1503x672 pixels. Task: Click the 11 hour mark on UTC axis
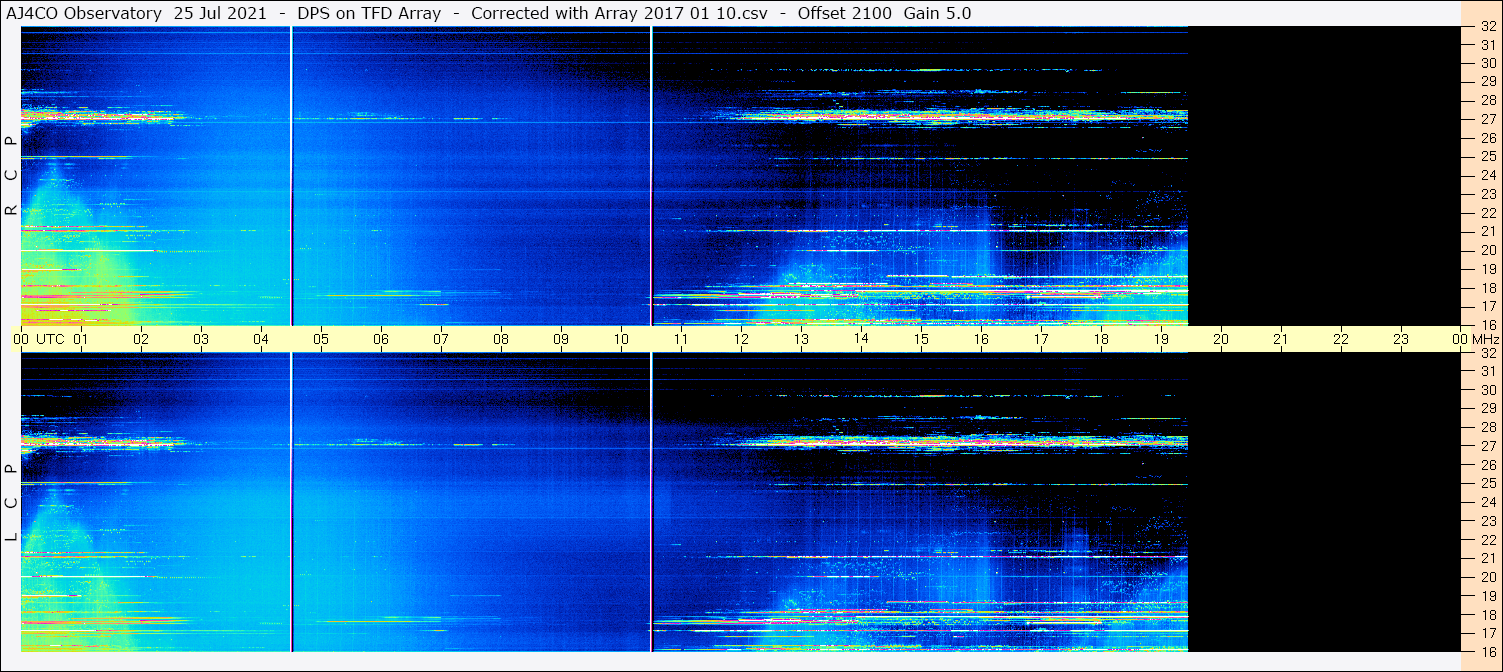point(681,339)
